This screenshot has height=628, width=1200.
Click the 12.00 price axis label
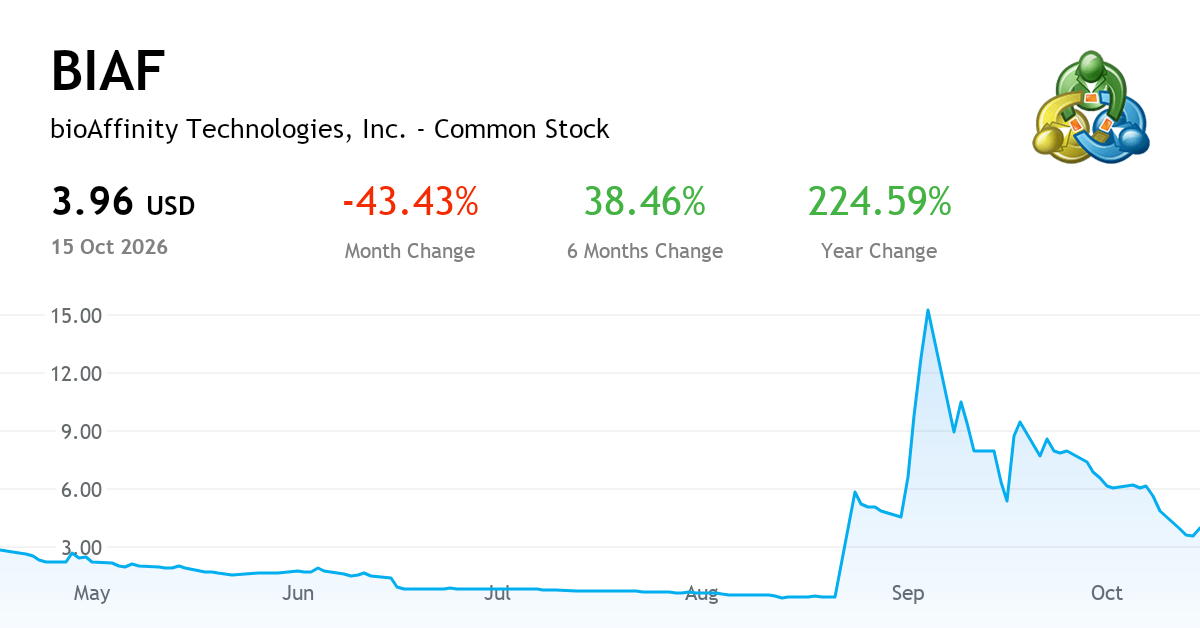(77, 374)
